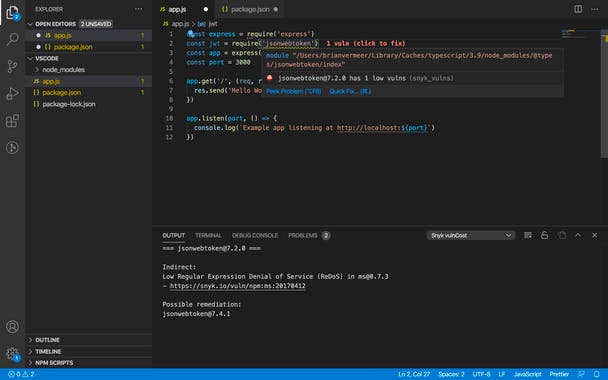
Task: Click the Prettier status bar item
Action: (559, 374)
